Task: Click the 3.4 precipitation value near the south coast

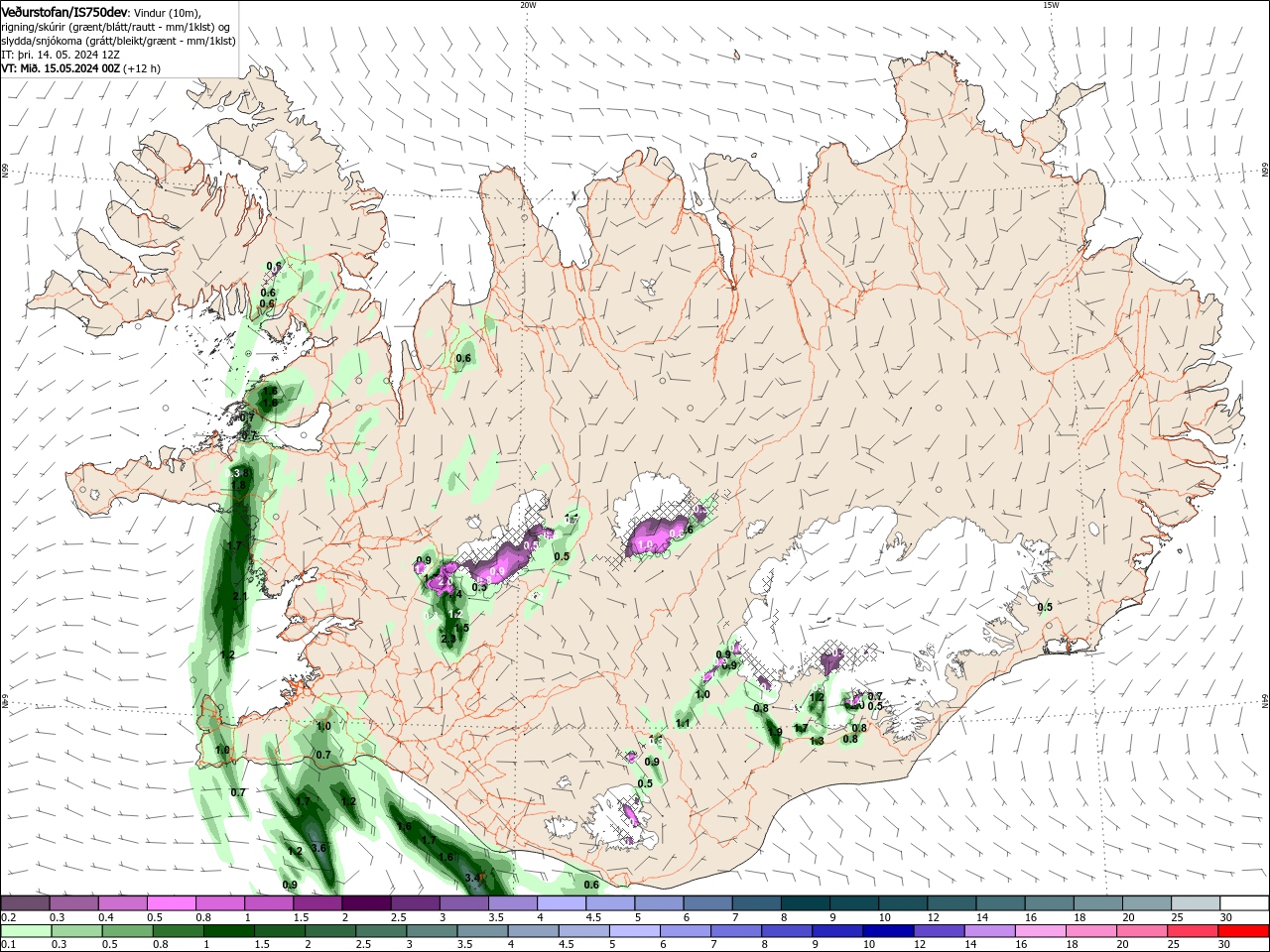Action: (473, 878)
